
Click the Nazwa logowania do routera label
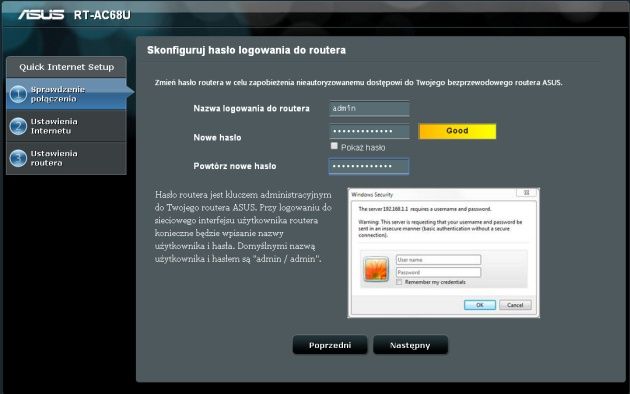pyautogui.click(x=252, y=108)
